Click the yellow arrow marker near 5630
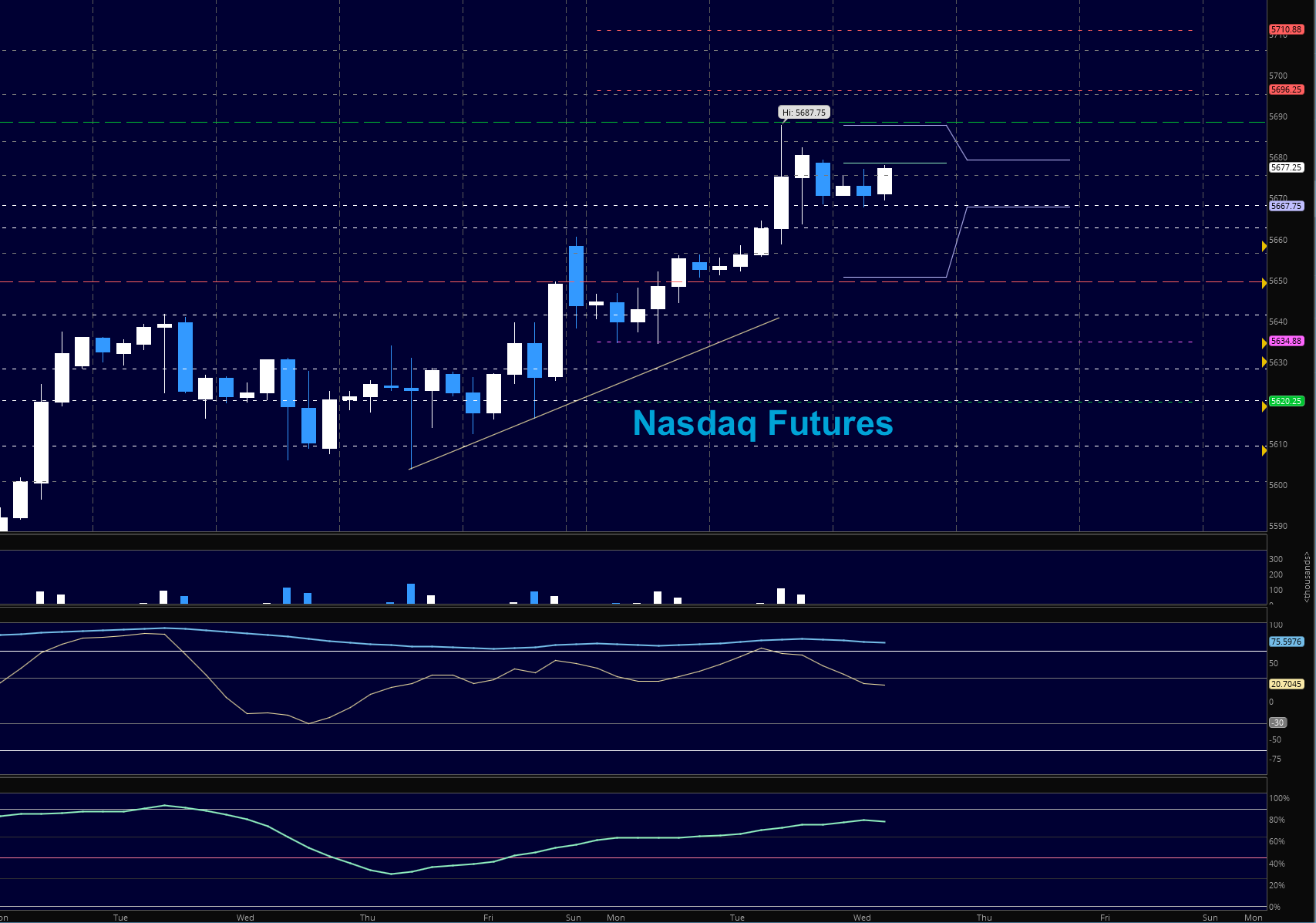This screenshot has height=923, width=1316. tap(1264, 362)
